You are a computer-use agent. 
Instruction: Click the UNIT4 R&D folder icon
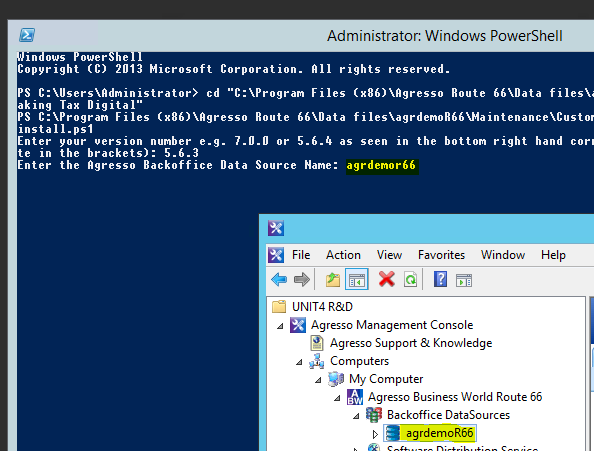279,306
